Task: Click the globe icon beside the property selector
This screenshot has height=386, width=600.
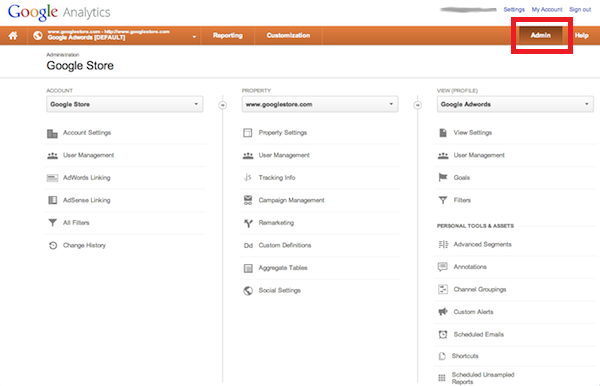Action: [38, 36]
